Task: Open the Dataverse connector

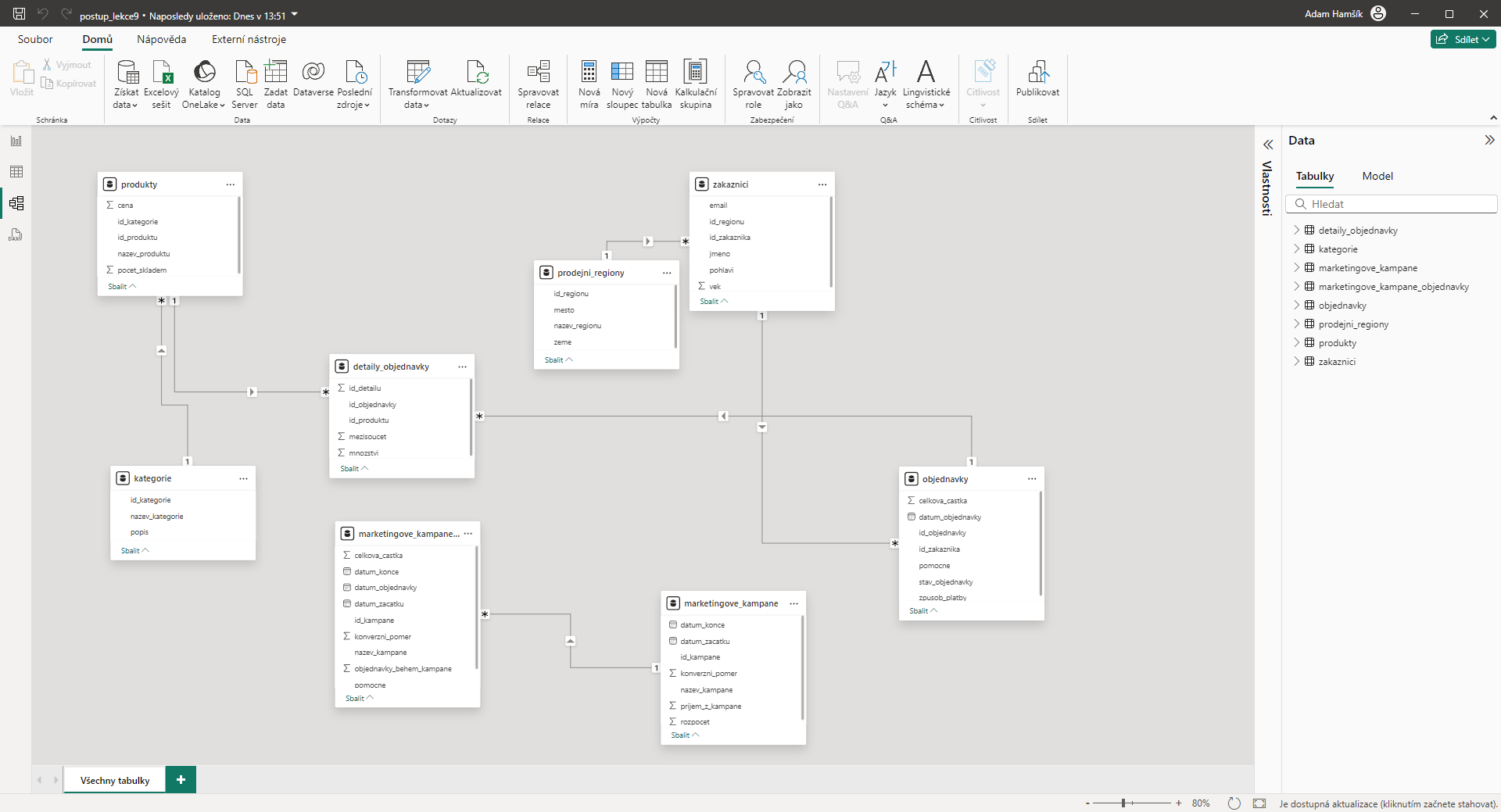Action: click(313, 78)
